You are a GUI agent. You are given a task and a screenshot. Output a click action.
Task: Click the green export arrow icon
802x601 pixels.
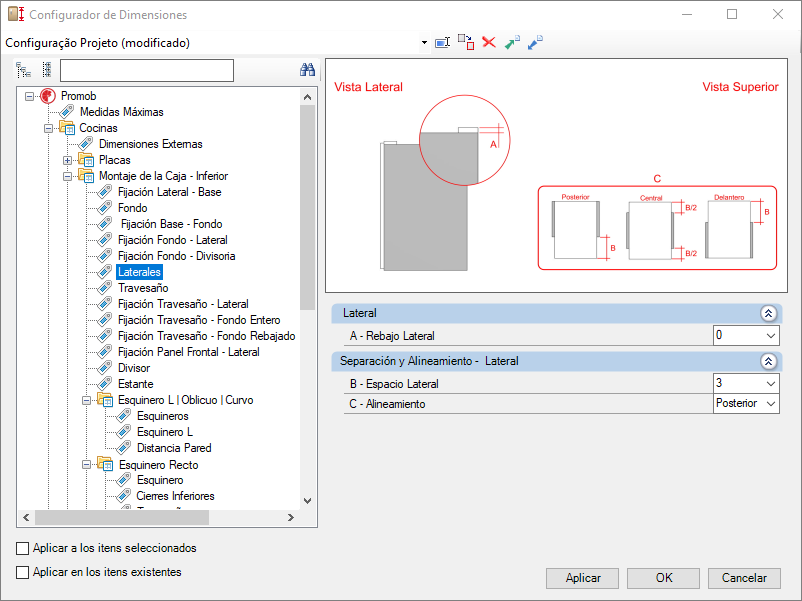[x=512, y=42]
